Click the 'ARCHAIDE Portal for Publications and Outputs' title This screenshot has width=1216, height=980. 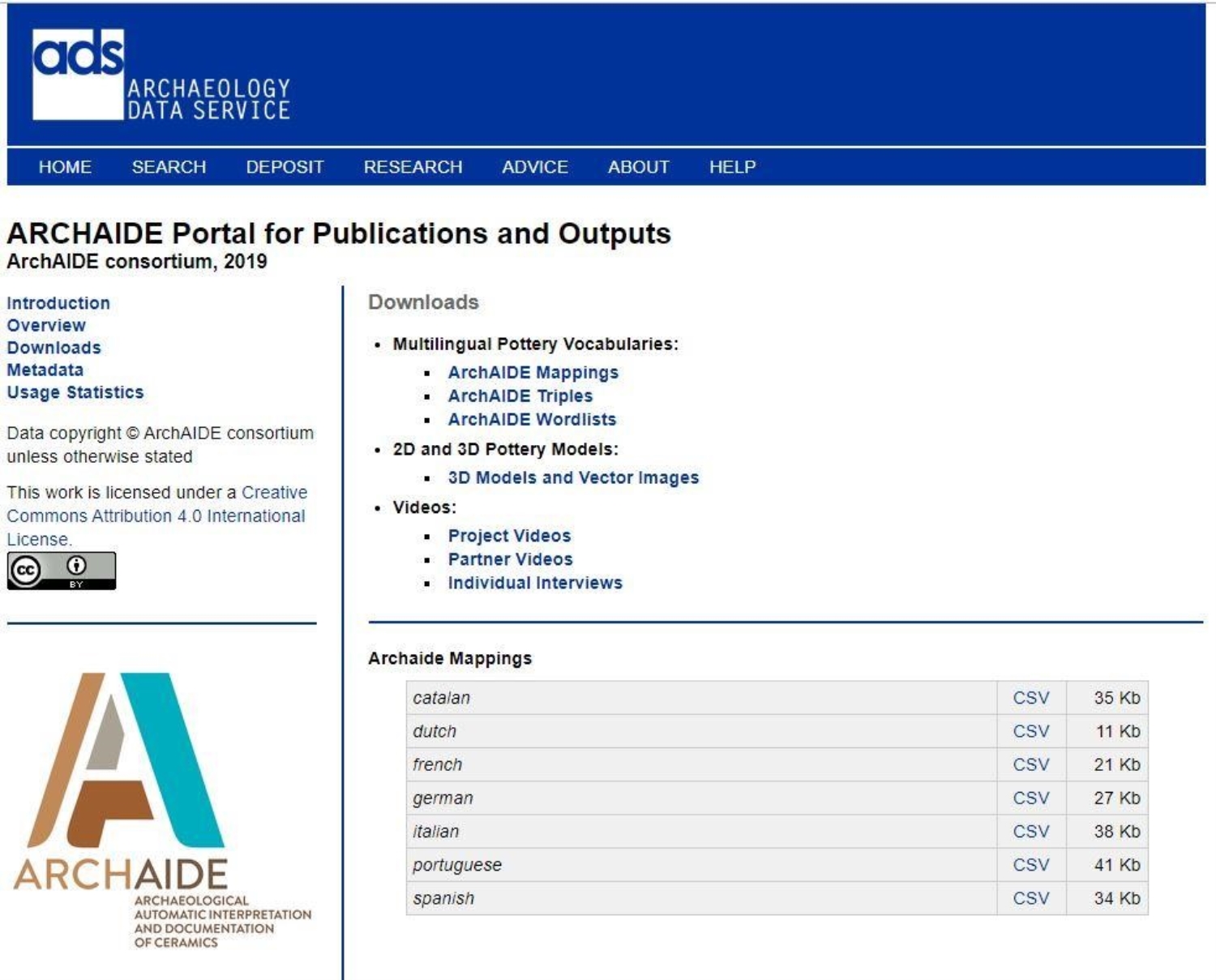[x=339, y=233]
